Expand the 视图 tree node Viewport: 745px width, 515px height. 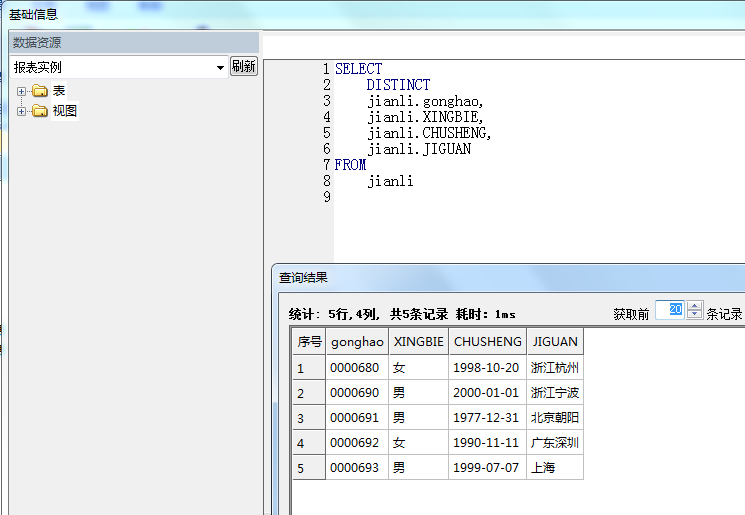[22, 111]
